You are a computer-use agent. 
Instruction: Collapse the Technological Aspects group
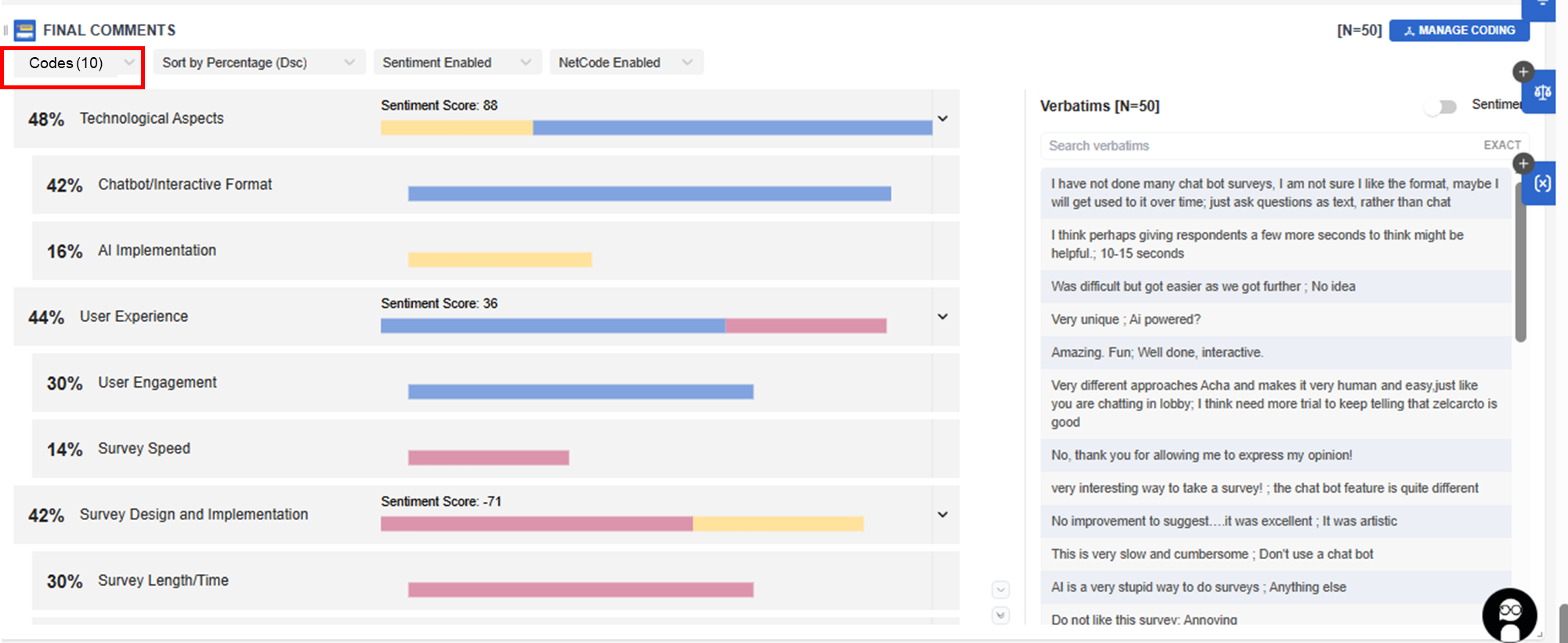coord(943,119)
